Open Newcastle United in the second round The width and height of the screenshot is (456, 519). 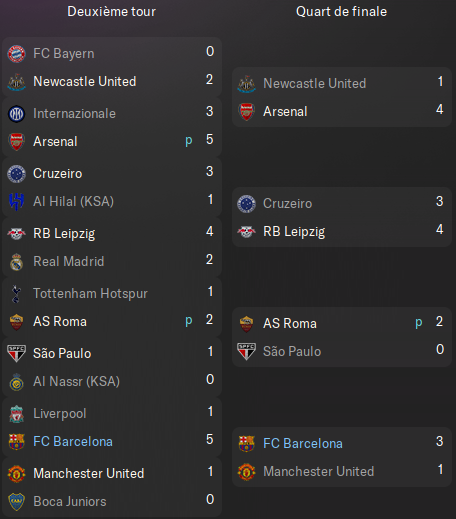(85, 82)
